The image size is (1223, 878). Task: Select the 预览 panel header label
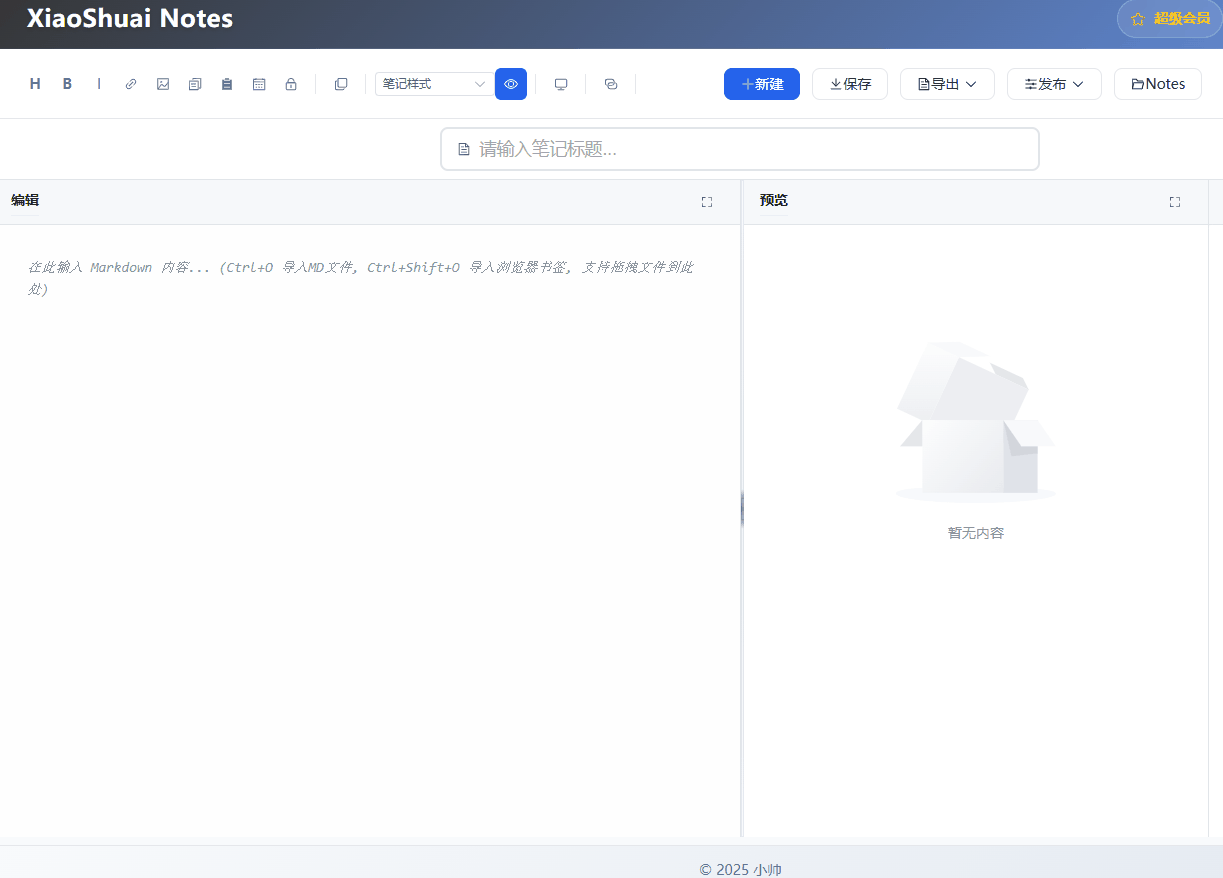point(774,200)
